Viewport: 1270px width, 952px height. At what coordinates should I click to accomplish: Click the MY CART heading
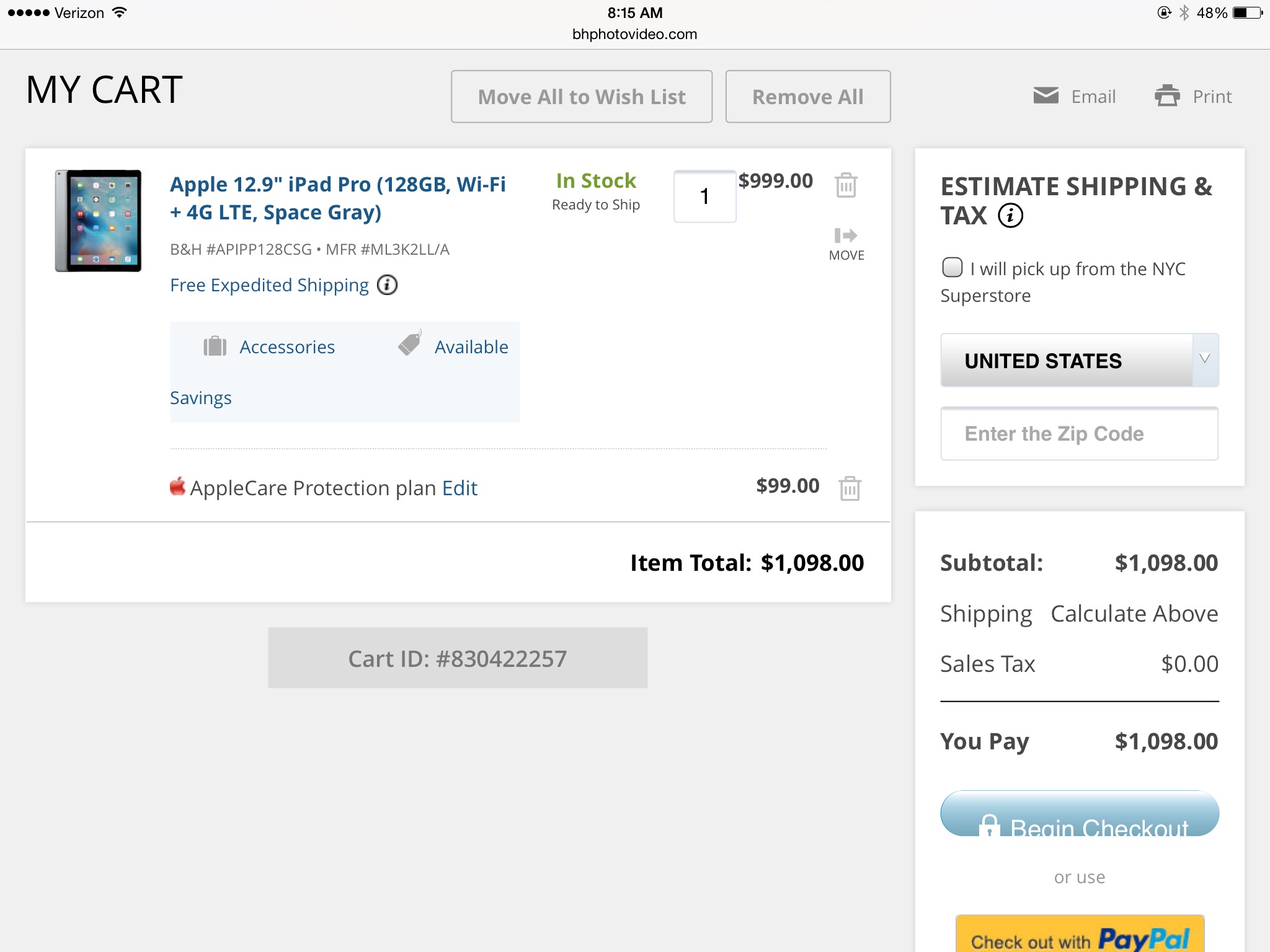104,90
